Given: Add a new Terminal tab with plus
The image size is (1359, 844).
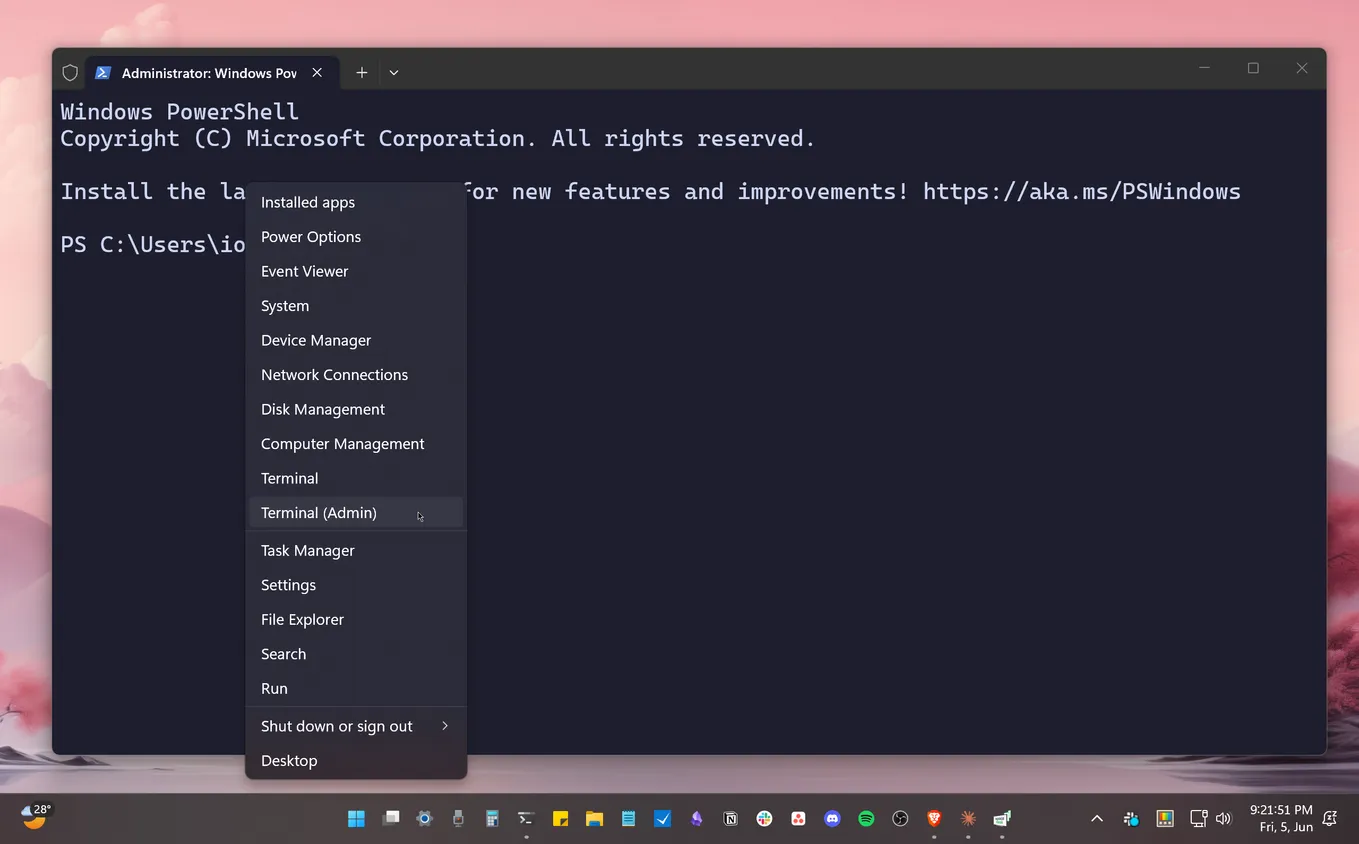Looking at the screenshot, I should pyautogui.click(x=362, y=73).
